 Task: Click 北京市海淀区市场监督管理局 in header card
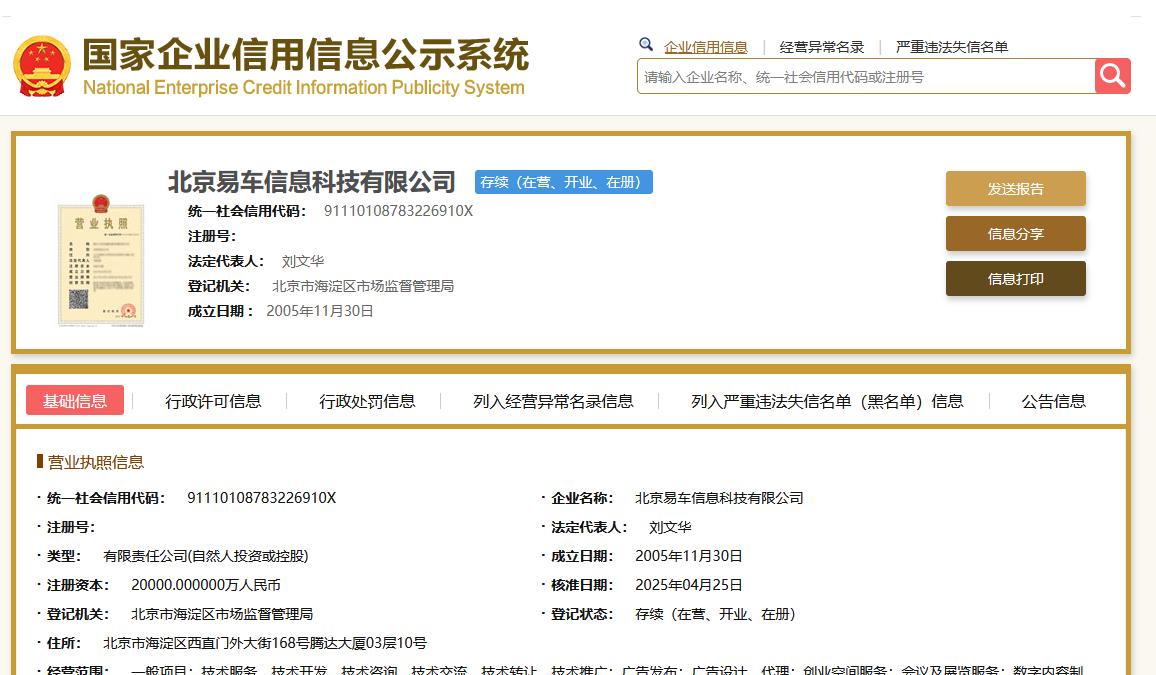pyautogui.click(x=363, y=286)
